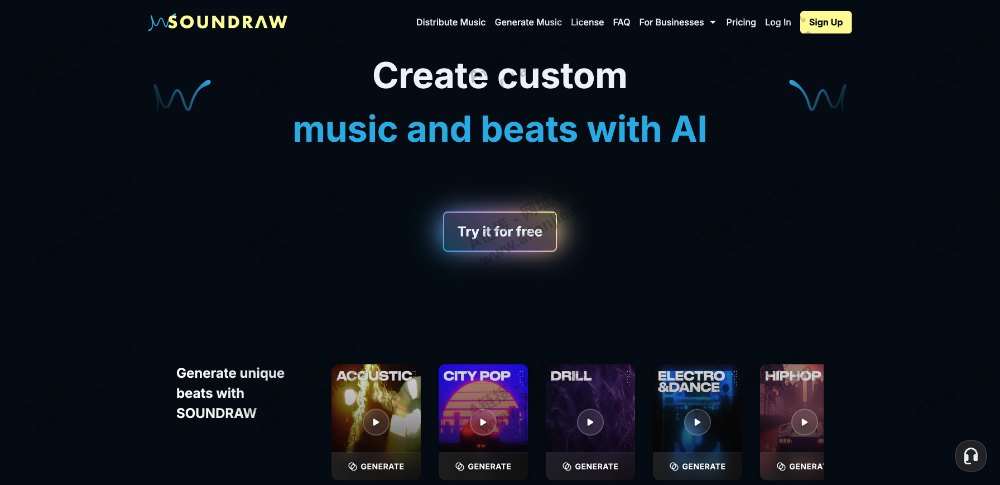Play the Hiphop genre preview

[x=804, y=422]
